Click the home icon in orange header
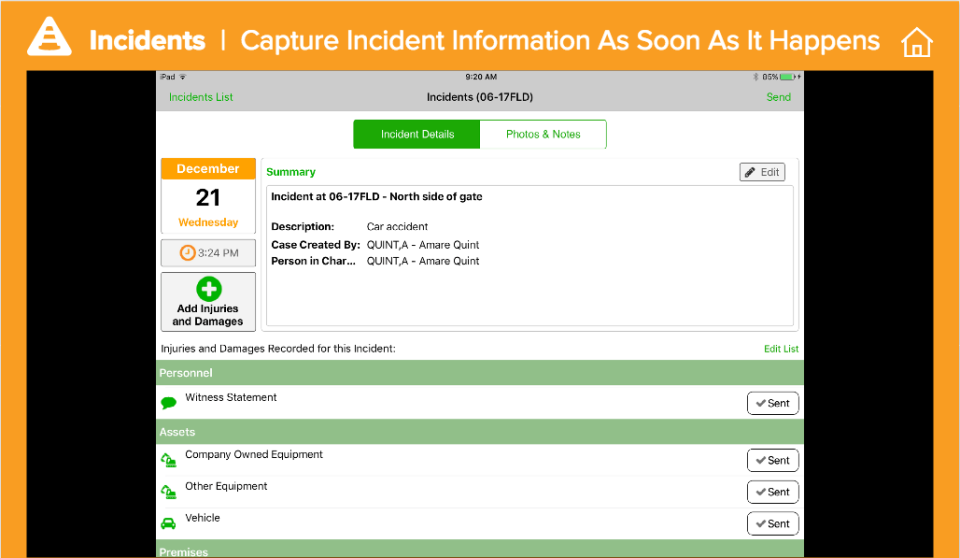Image resolution: width=960 pixels, height=558 pixels. [x=917, y=42]
